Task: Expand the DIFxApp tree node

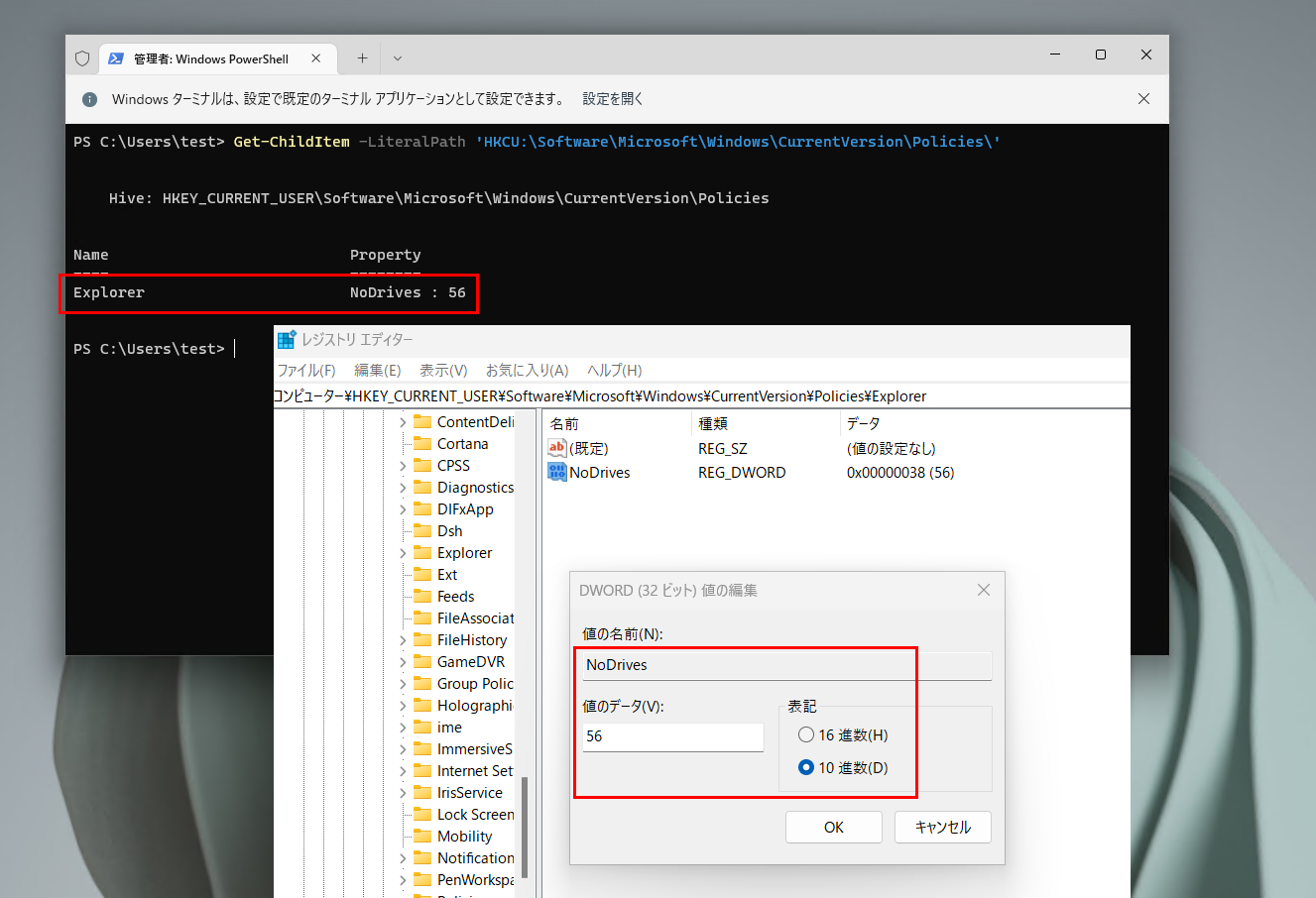Action: [403, 509]
